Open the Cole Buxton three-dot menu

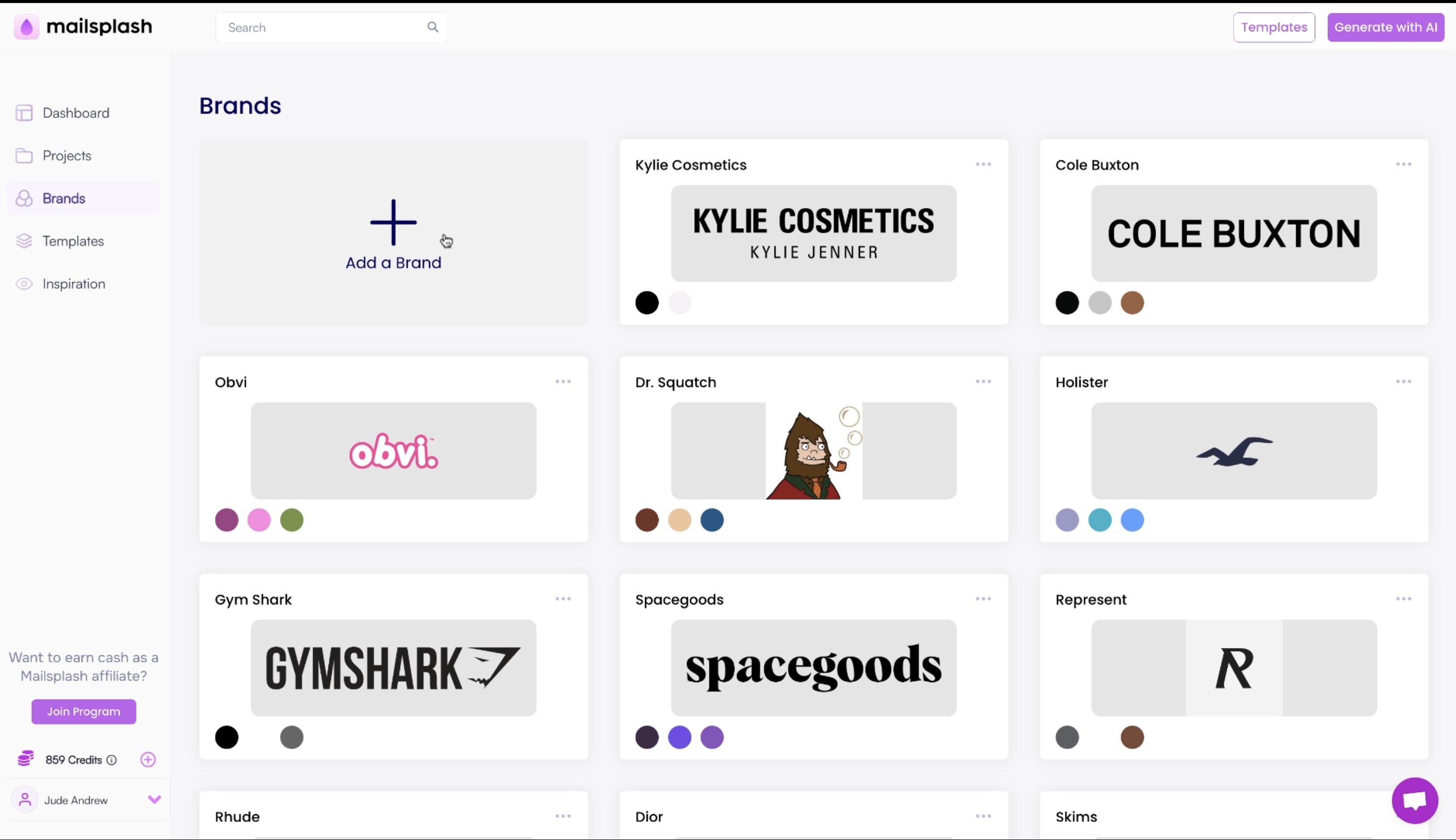pos(1403,164)
